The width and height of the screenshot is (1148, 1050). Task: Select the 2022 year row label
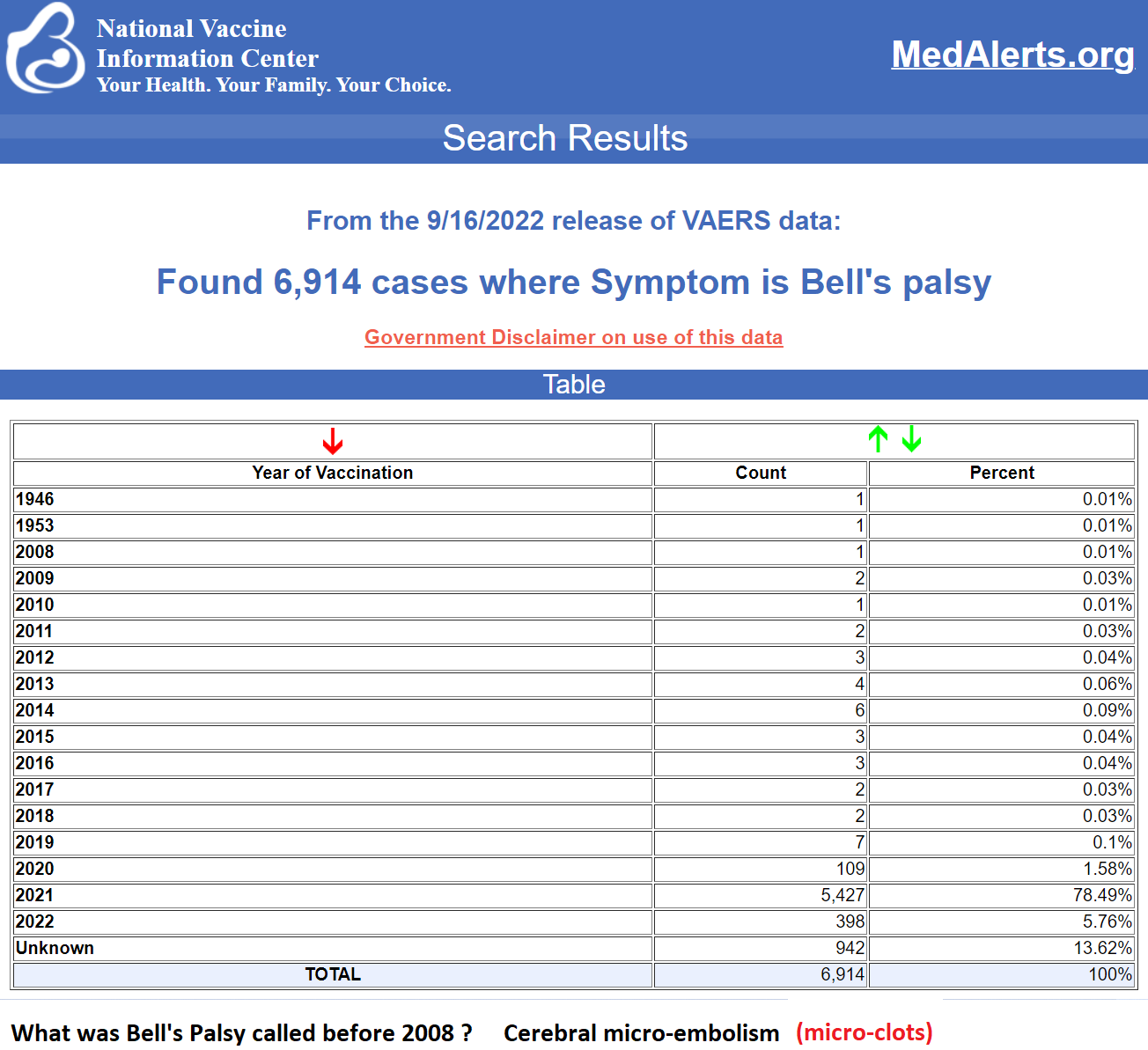(x=34, y=922)
